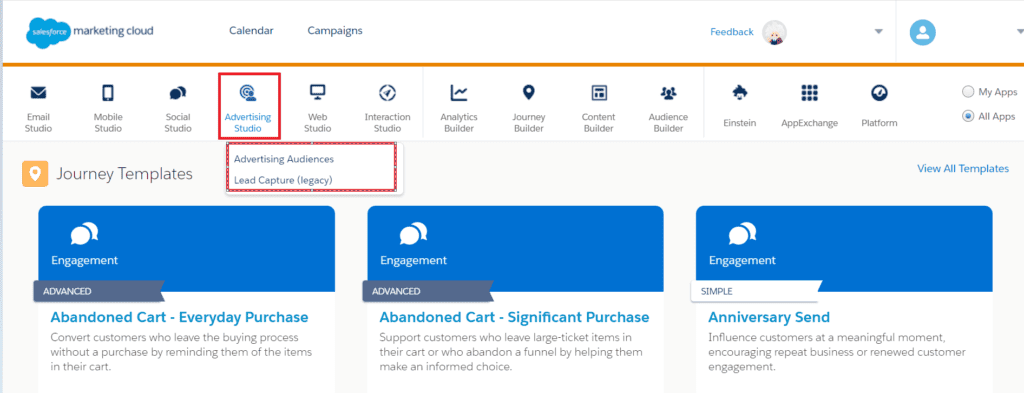
Task: Click the Einstein avatar icon
Action: (775, 32)
